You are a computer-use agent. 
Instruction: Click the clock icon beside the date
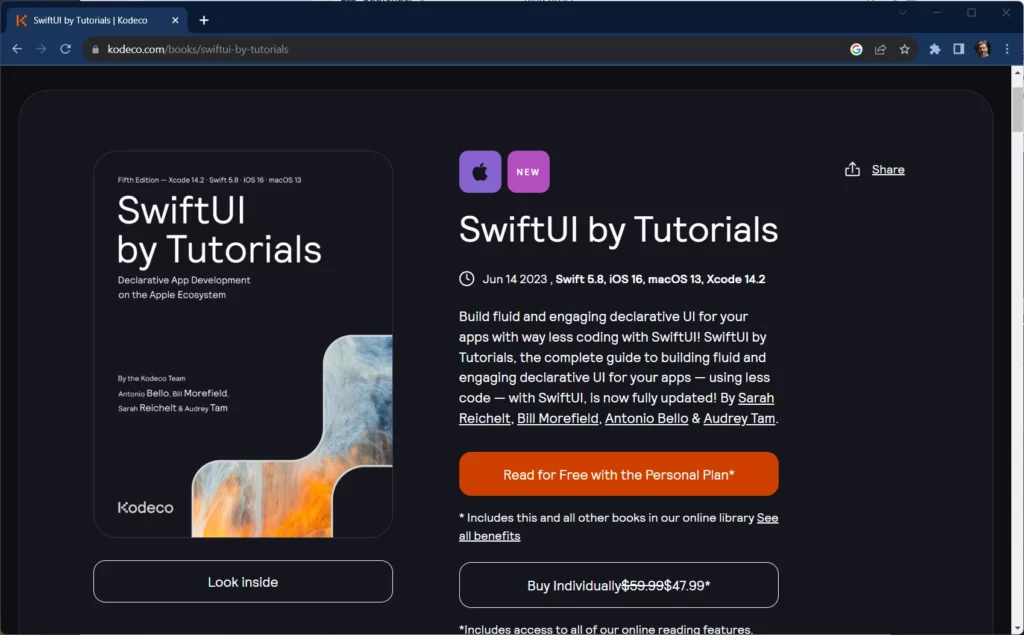tap(466, 279)
